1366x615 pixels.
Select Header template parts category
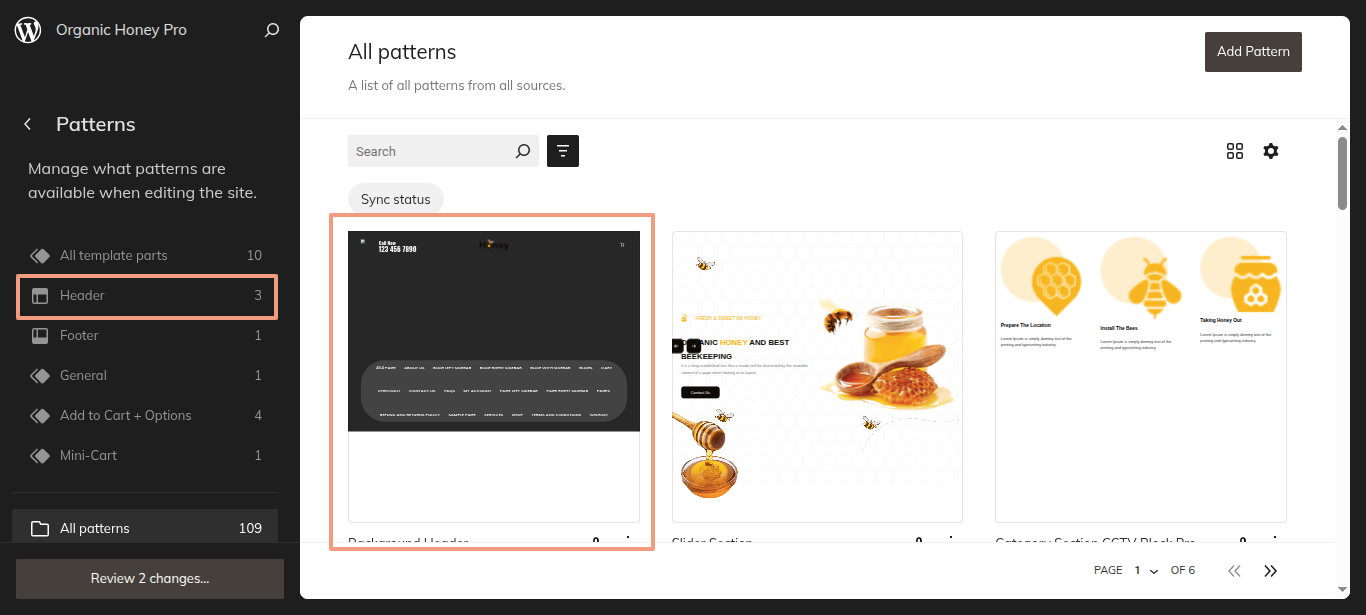pos(147,296)
